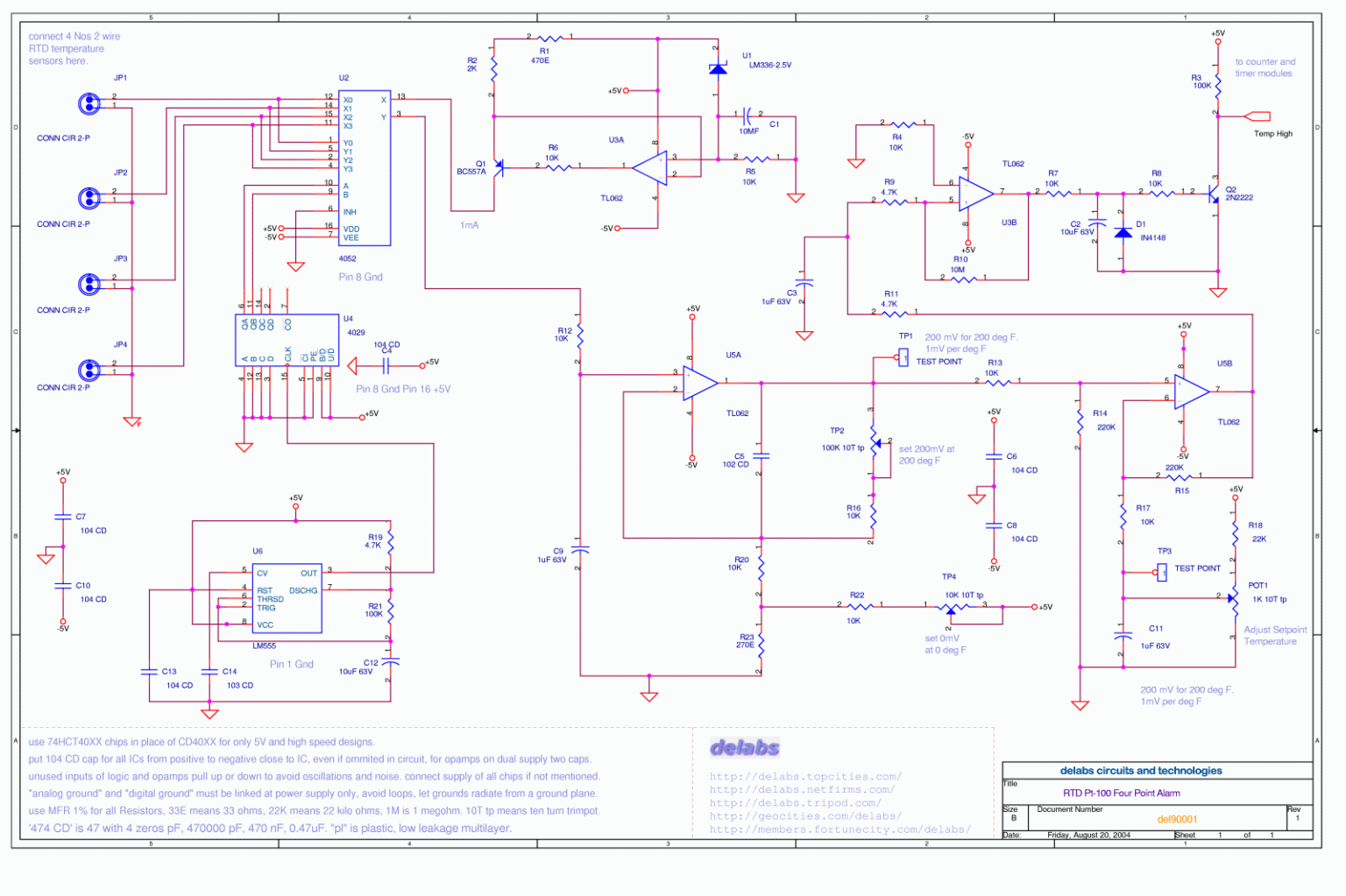Click the R10 10M resistor symbol

click(964, 279)
